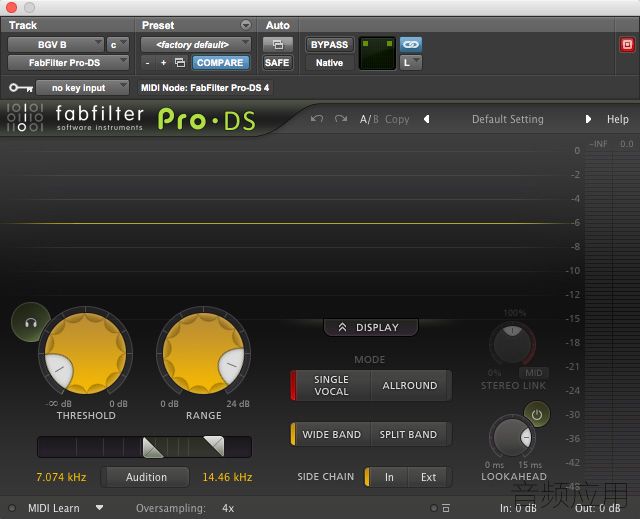
Task: Open the MIDI Learn dropdown arrow
Action: click(99, 508)
